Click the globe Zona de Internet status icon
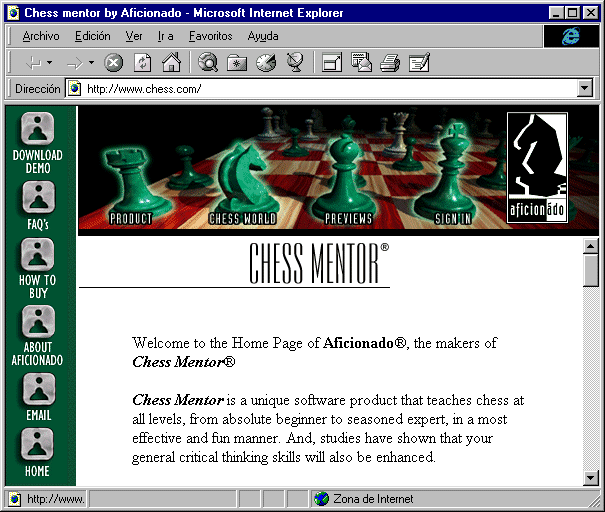Viewport: 605px width, 512px height. point(321,498)
